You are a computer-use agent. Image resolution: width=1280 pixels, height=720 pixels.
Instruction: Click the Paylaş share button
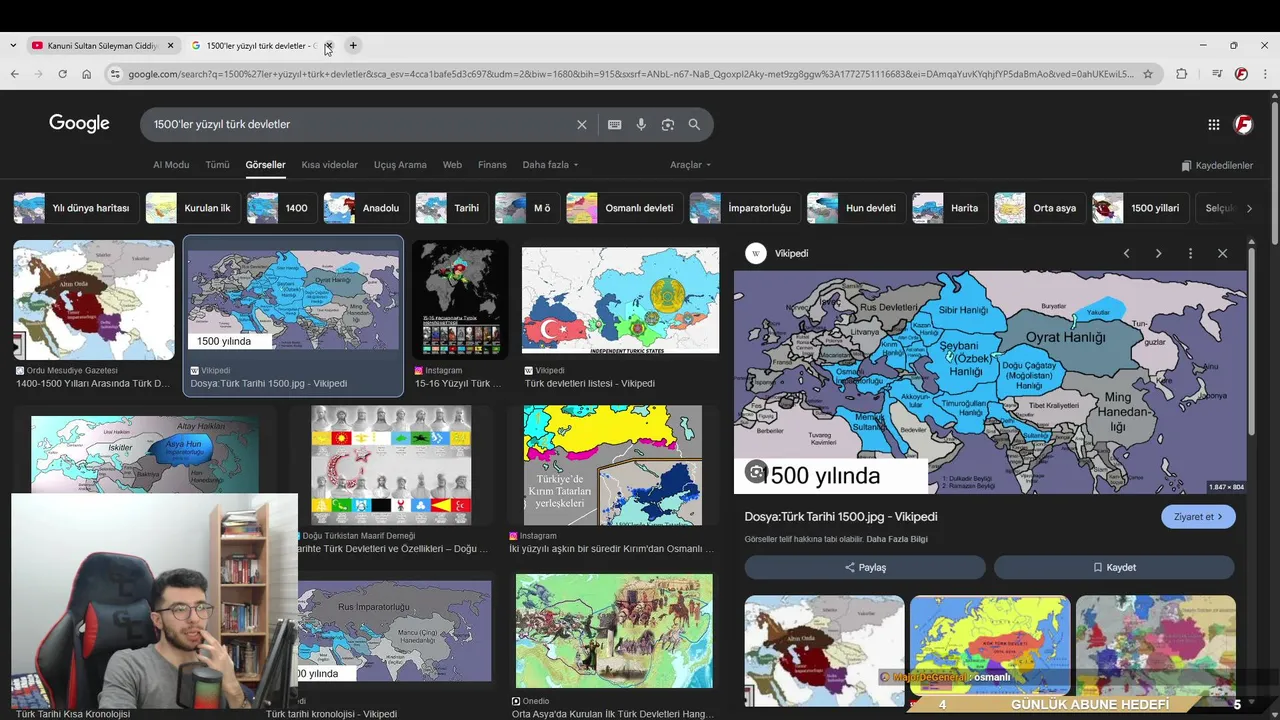(x=865, y=567)
